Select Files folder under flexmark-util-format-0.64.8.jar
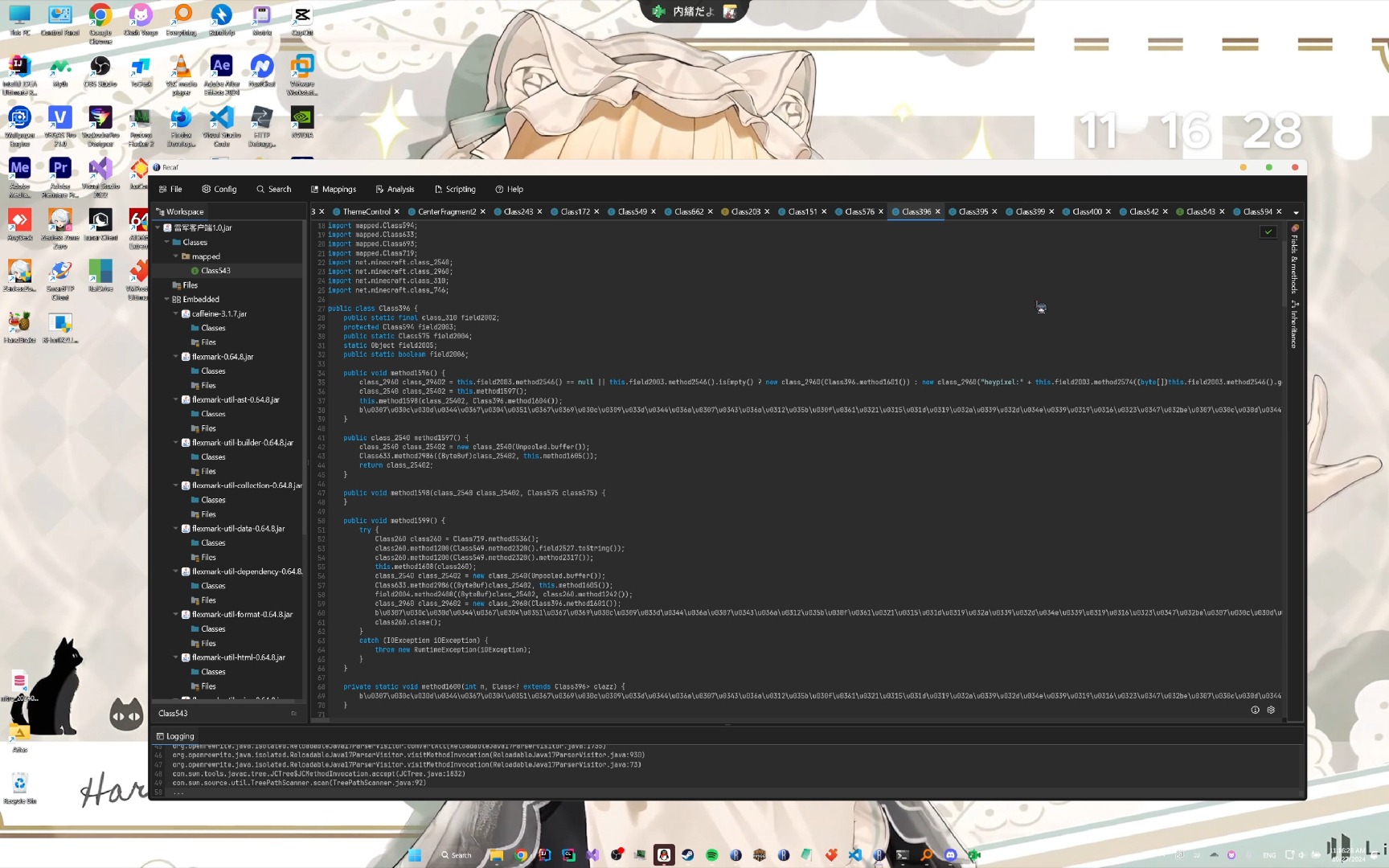Image resolution: width=1389 pixels, height=868 pixels. click(208, 643)
